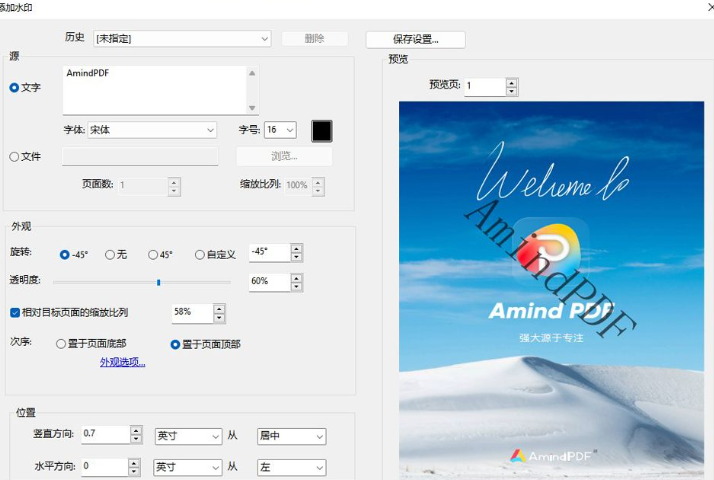Increase the 竖直方向 vertical offset
This screenshot has width=714, height=480.
(136, 430)
